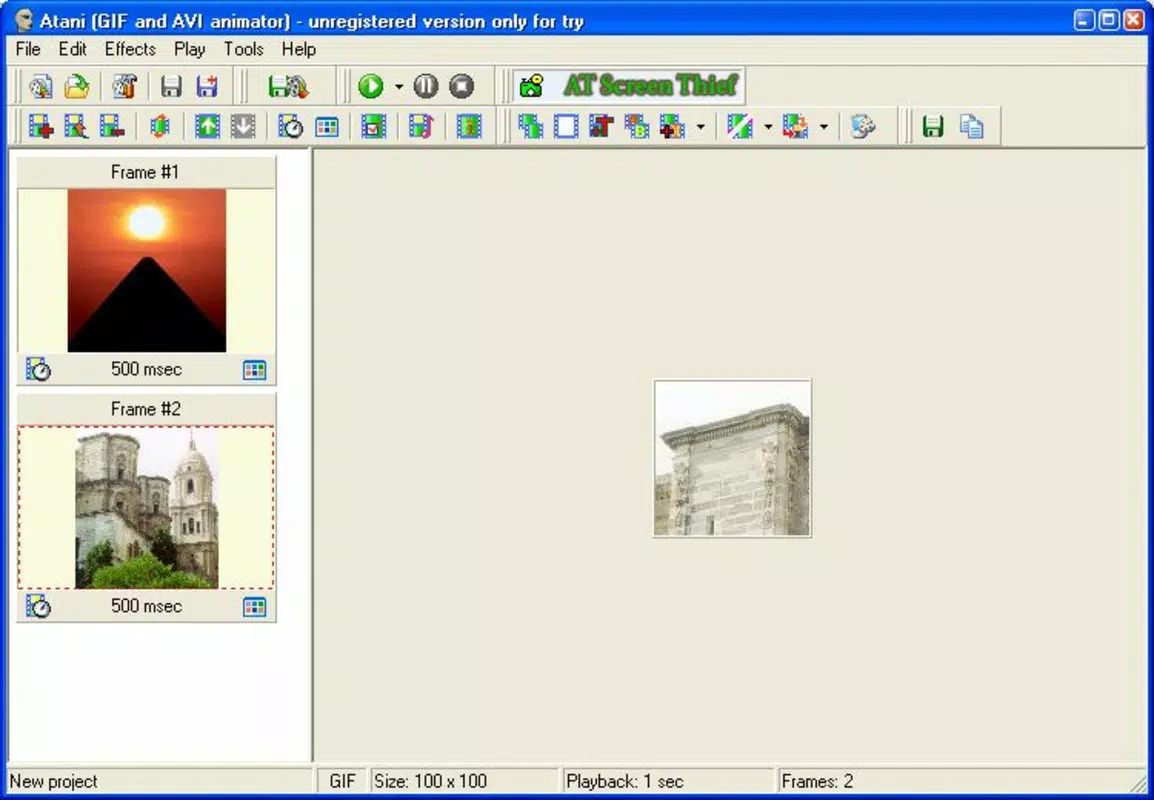Open the Edit menu
The image size is (1154, 800).
[x=73, y=49]
